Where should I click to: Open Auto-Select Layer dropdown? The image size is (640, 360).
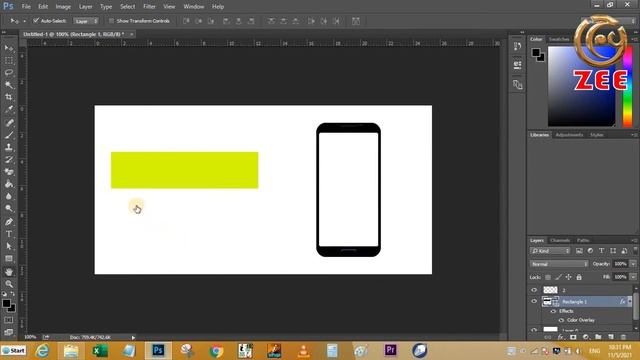[x=86, y=21]
